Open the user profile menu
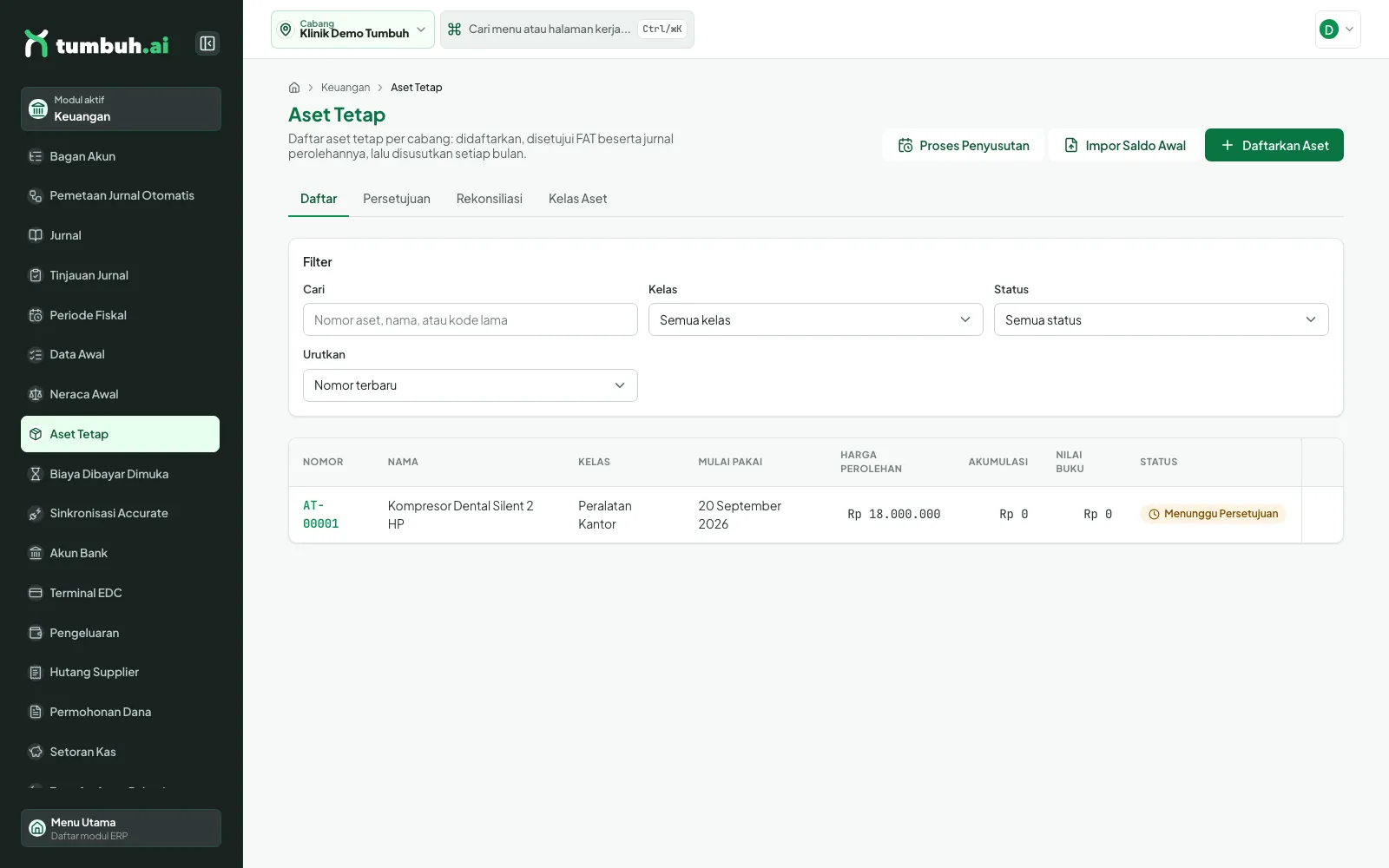 coord(1338,30)
